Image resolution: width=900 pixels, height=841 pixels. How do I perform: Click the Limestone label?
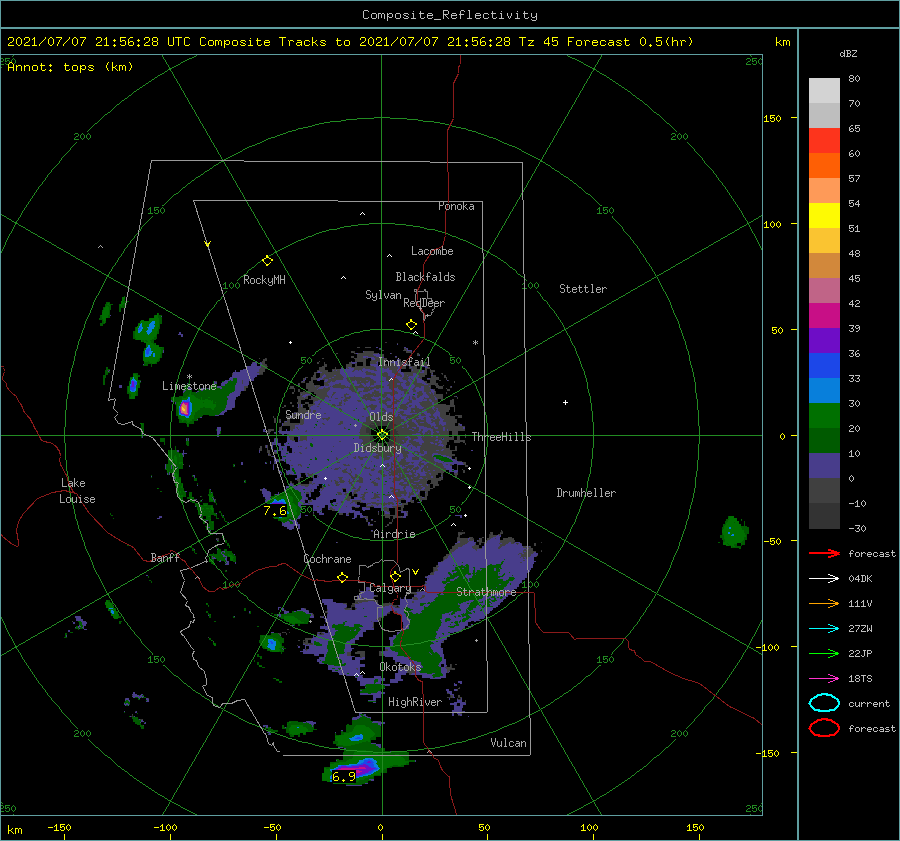click(x=189, y=386)
